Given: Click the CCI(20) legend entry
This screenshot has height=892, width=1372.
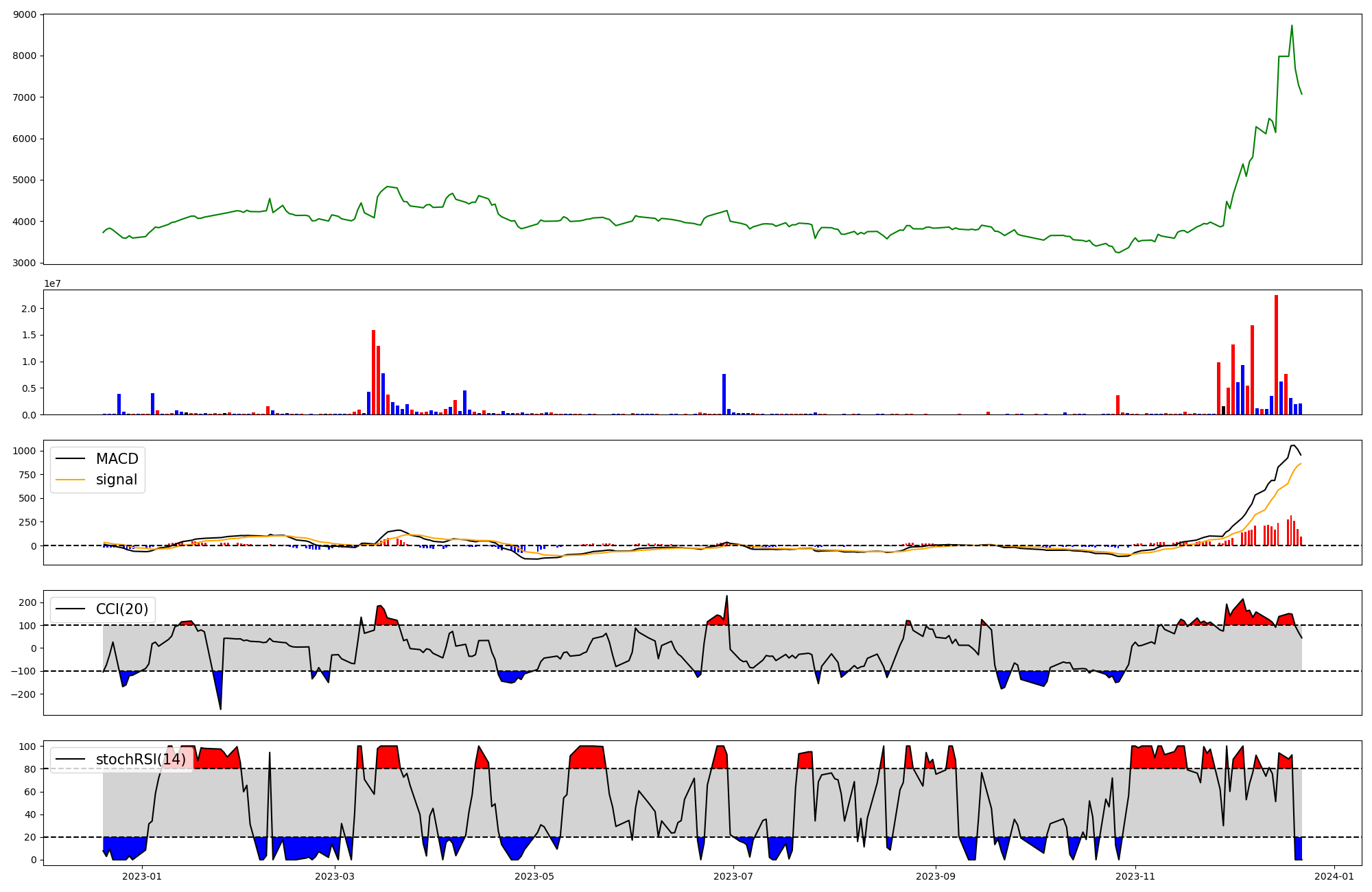Looking at the screenshot, I should [x=123, y=609].
